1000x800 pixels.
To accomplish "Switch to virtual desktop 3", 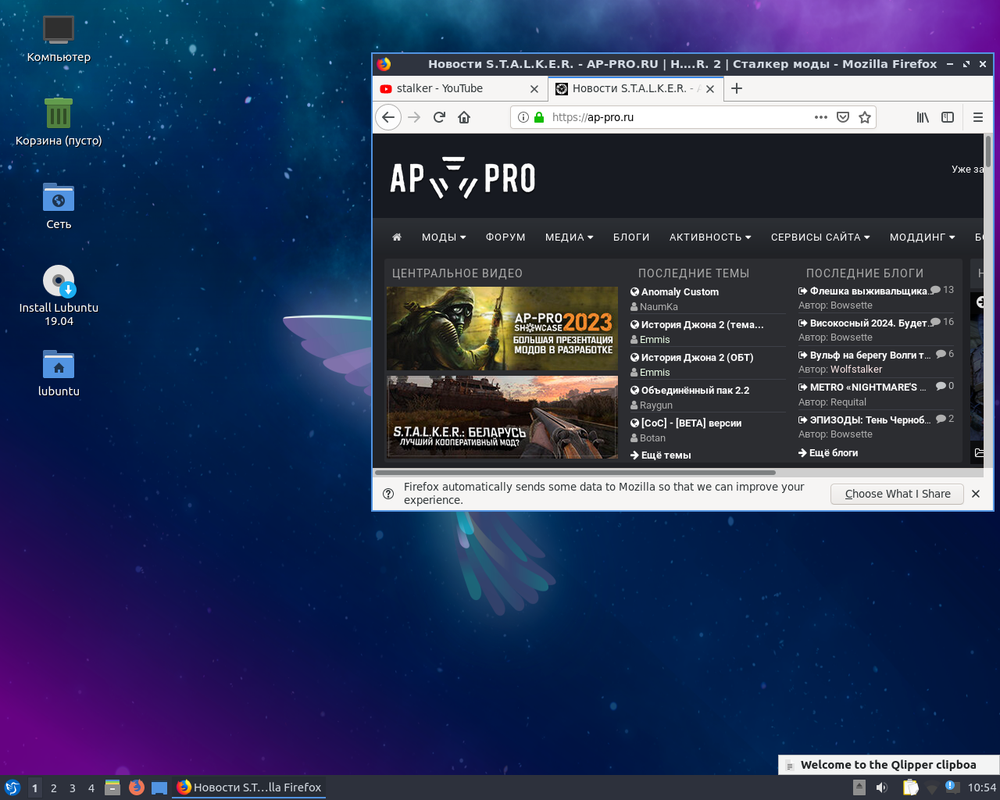I will click(72, 789).
